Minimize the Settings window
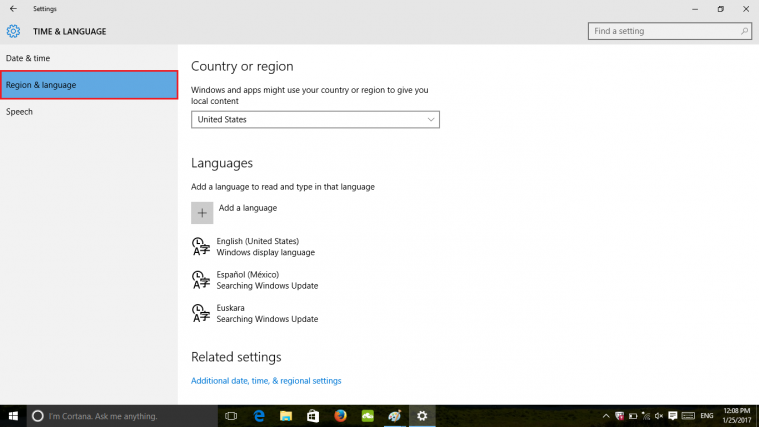This screenshot has height=427, width=759. [x=695, y=9]
